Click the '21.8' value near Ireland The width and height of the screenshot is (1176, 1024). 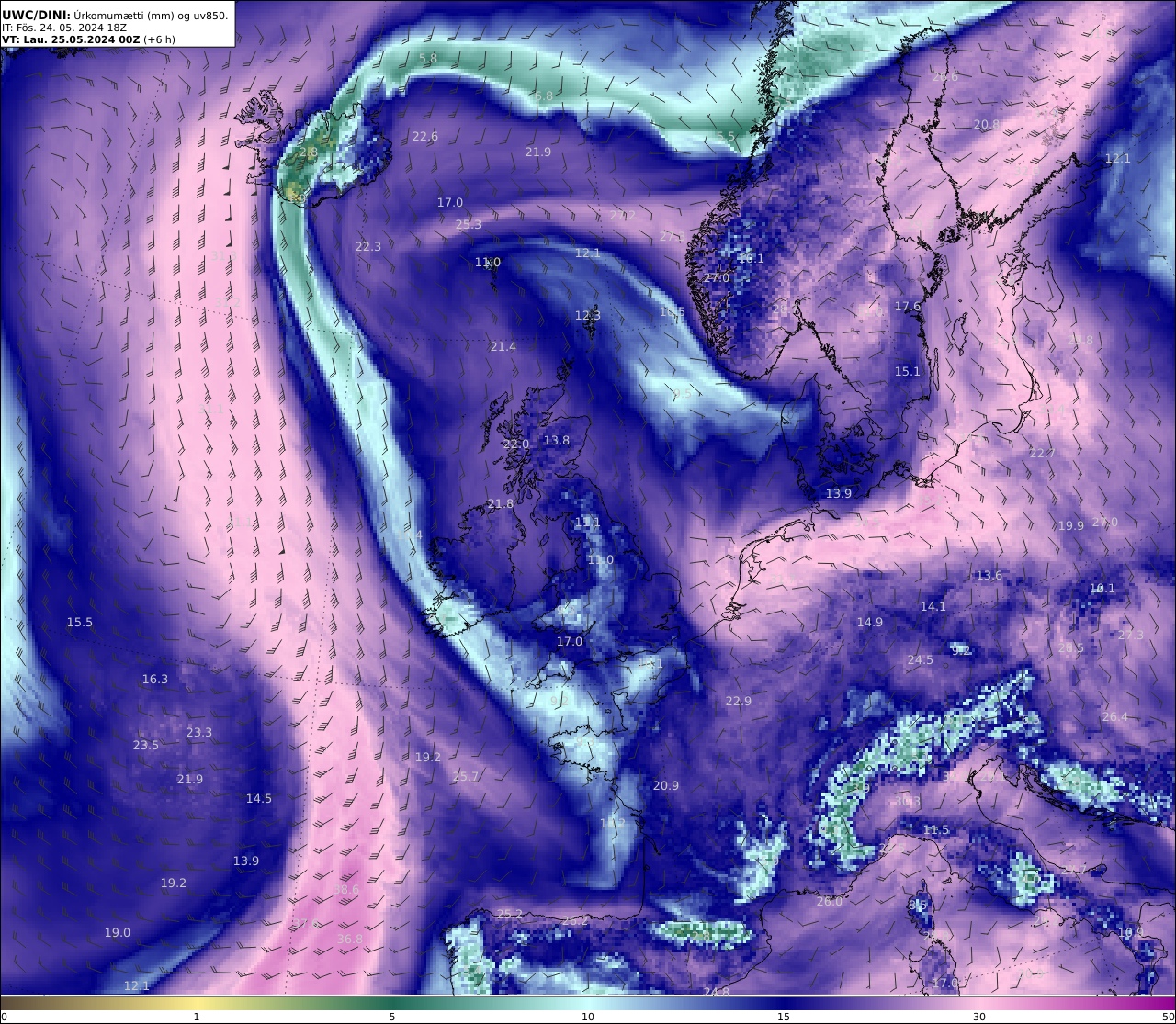pyautogui.click(x=501, y=503)
